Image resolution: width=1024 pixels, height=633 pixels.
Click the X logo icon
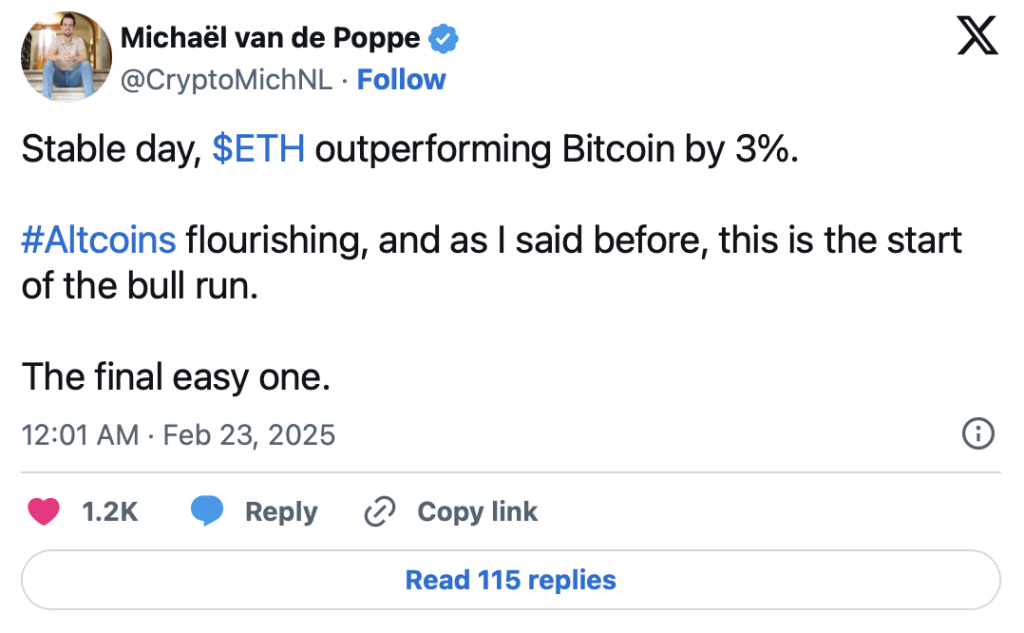[x=977, y=36]
